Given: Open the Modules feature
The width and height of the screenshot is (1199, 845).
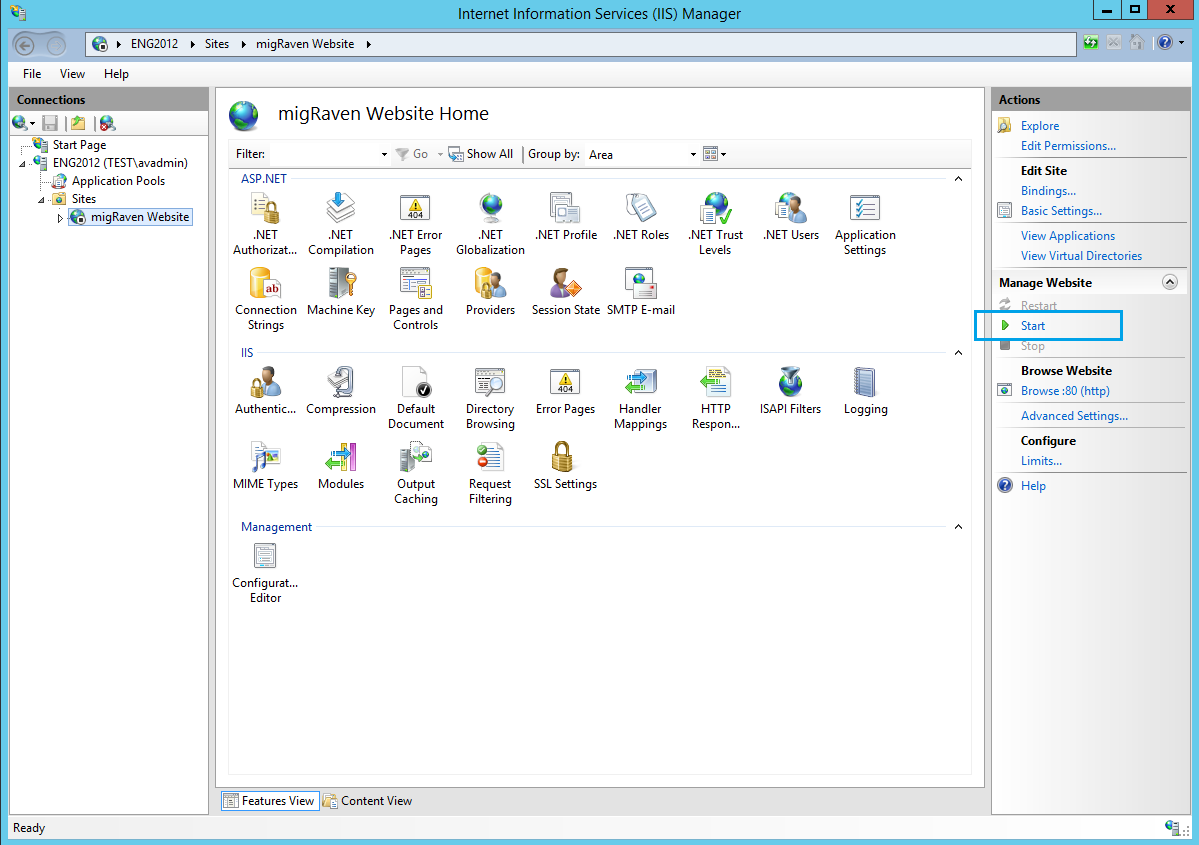Looking at the screenshot, I should (340, 466).
